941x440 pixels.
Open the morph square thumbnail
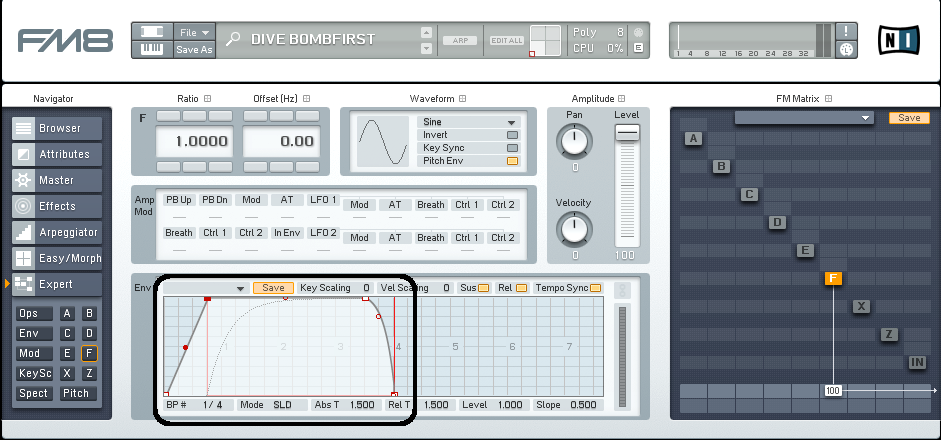(545, 41)
